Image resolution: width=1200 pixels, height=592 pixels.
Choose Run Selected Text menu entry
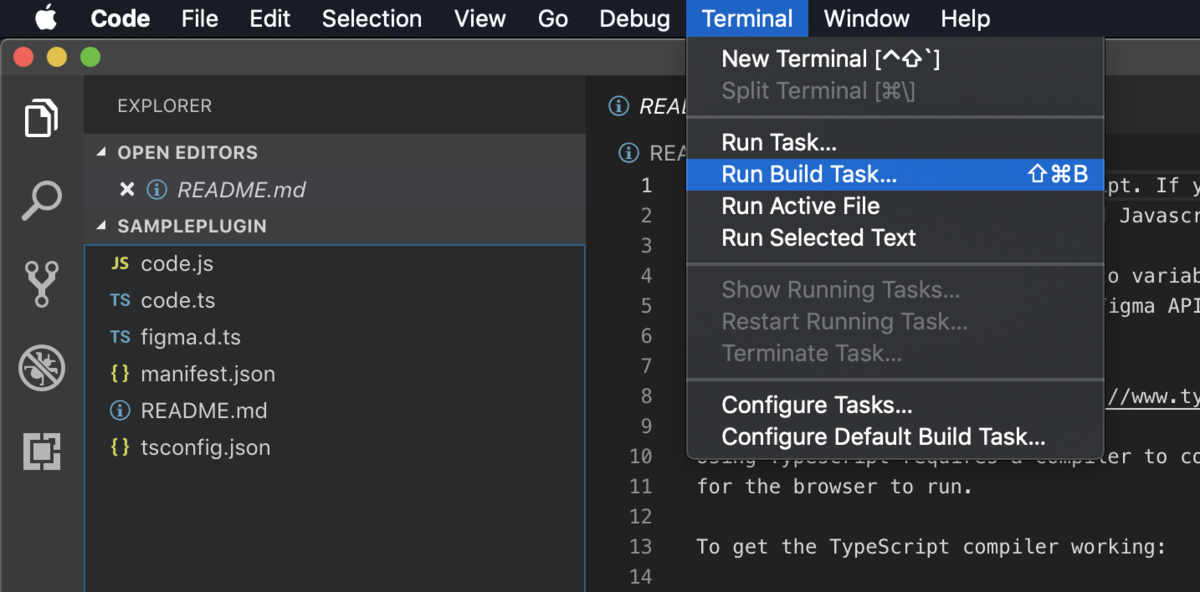point(895,238)
